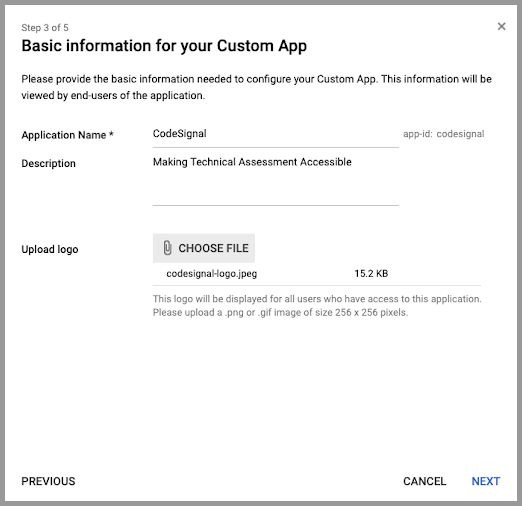Click the Upload logo label
Viewport: 522px width, 506px height.
(x=50, y=249)
